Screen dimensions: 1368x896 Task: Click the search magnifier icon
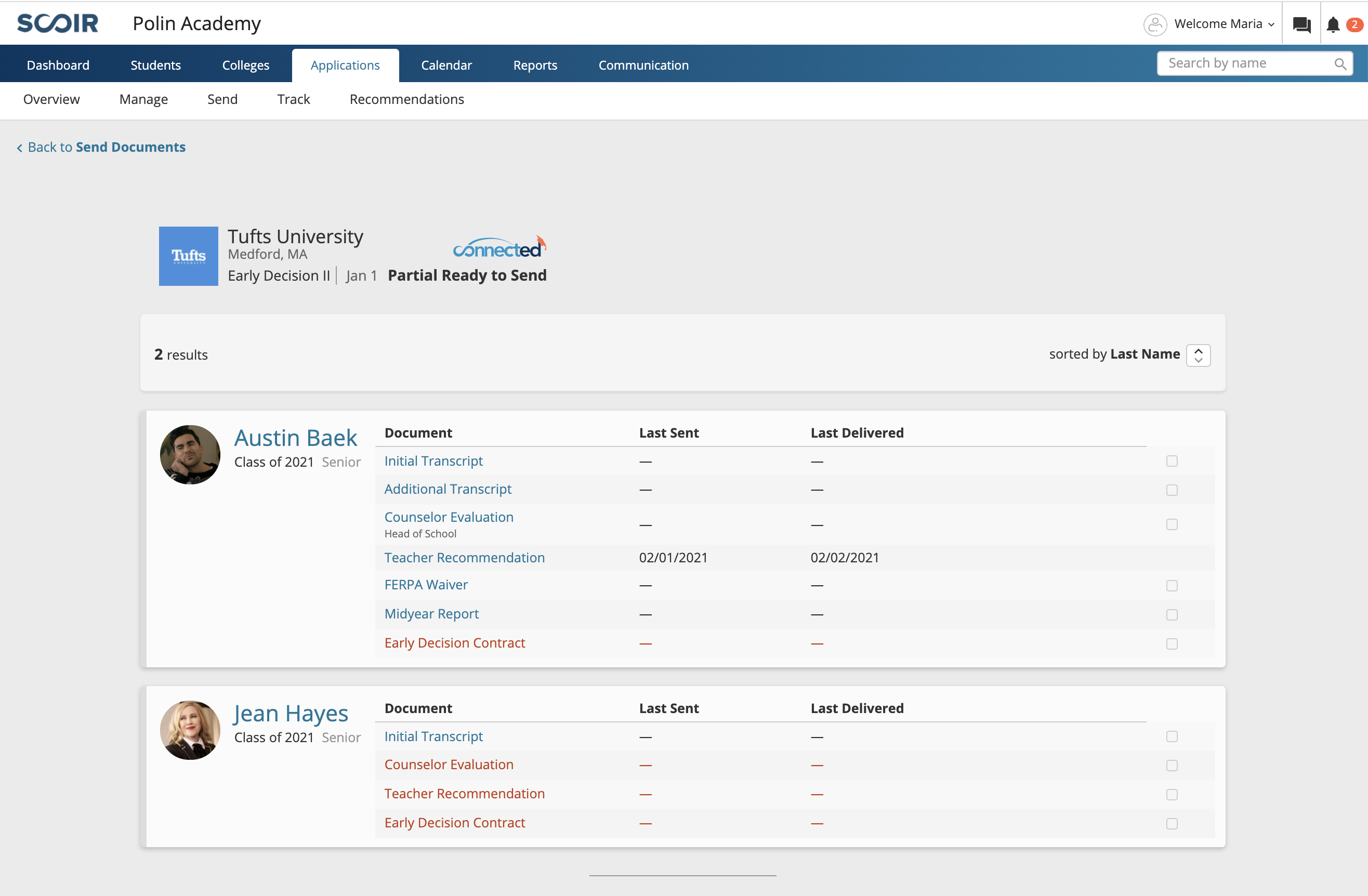[1340, 64]
